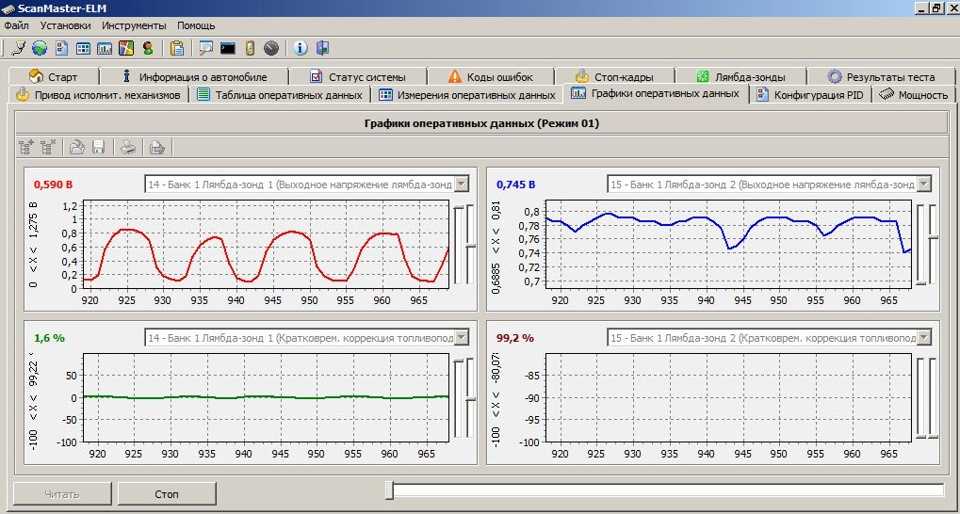Click the first printer icon in graph toolbar
Image resolution: width=960 pixels, height=514 pixels.
click(128, 147)
